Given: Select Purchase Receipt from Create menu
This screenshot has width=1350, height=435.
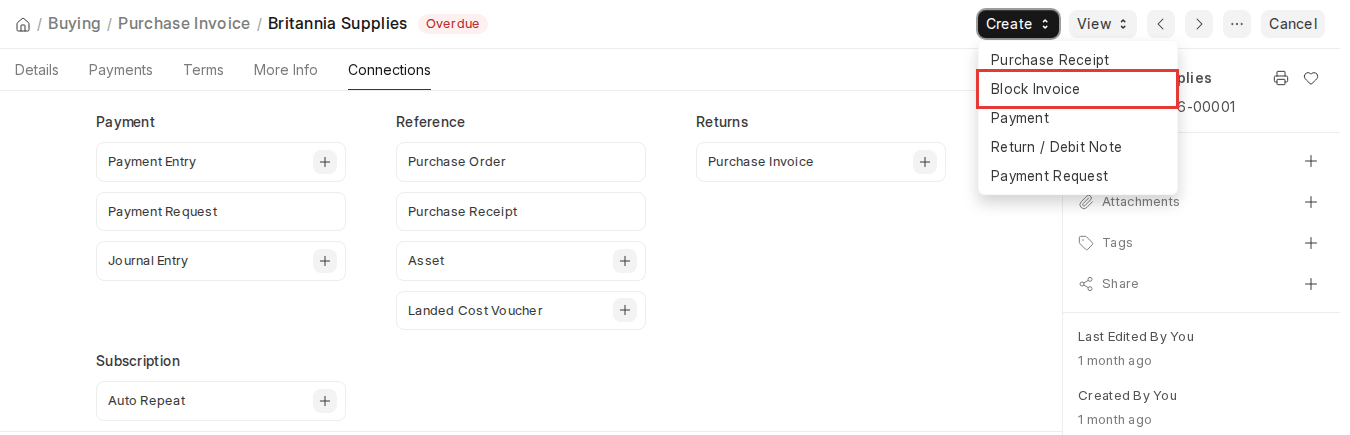Looking at the screenshot, I should pyautogui.click(x=1077, y=60).
